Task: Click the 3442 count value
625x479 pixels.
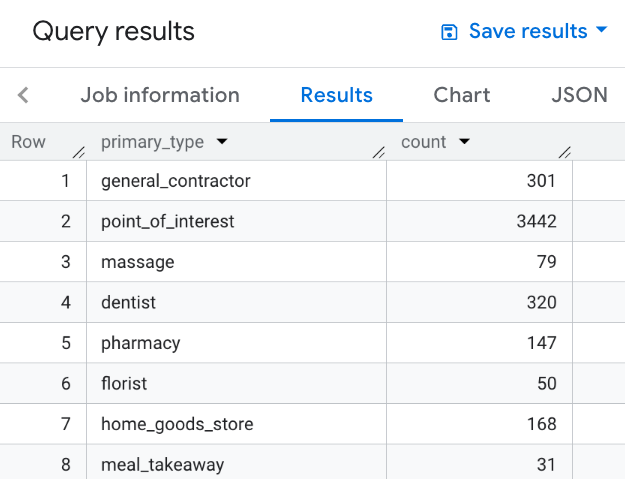Action: pyautogui.click(x=536, y=221)
